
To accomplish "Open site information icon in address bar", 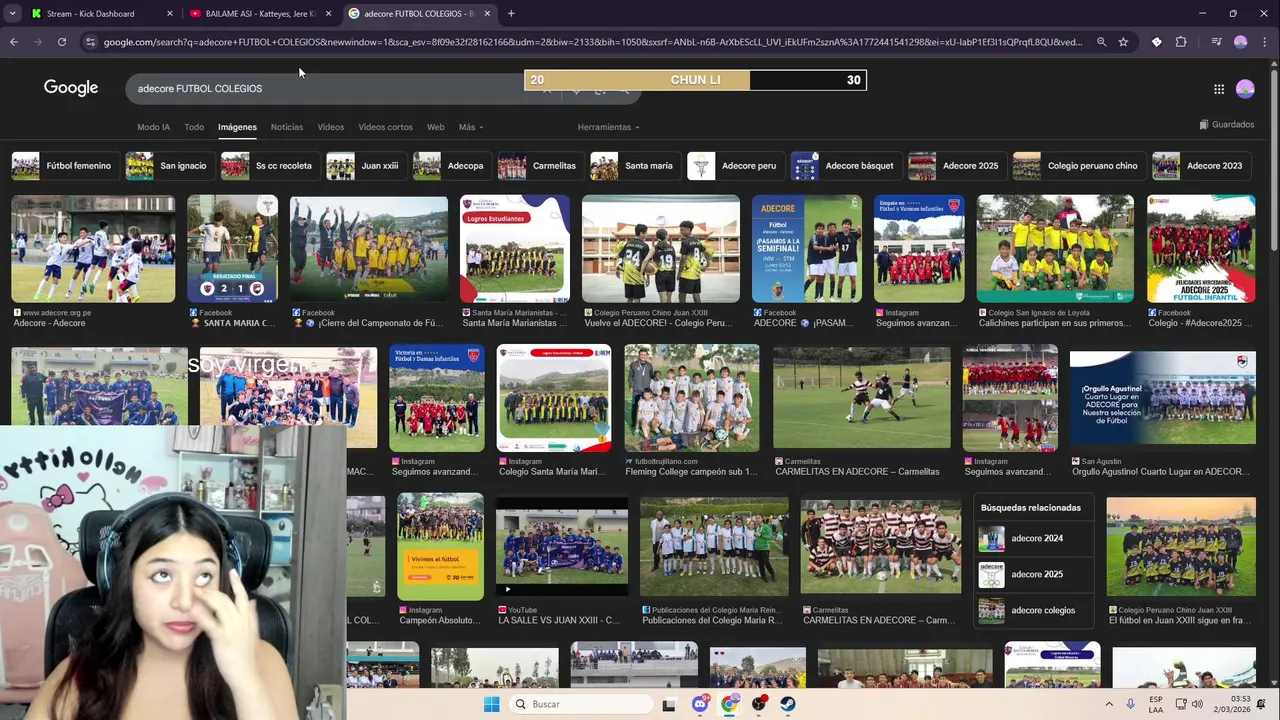I will point(90,42).
